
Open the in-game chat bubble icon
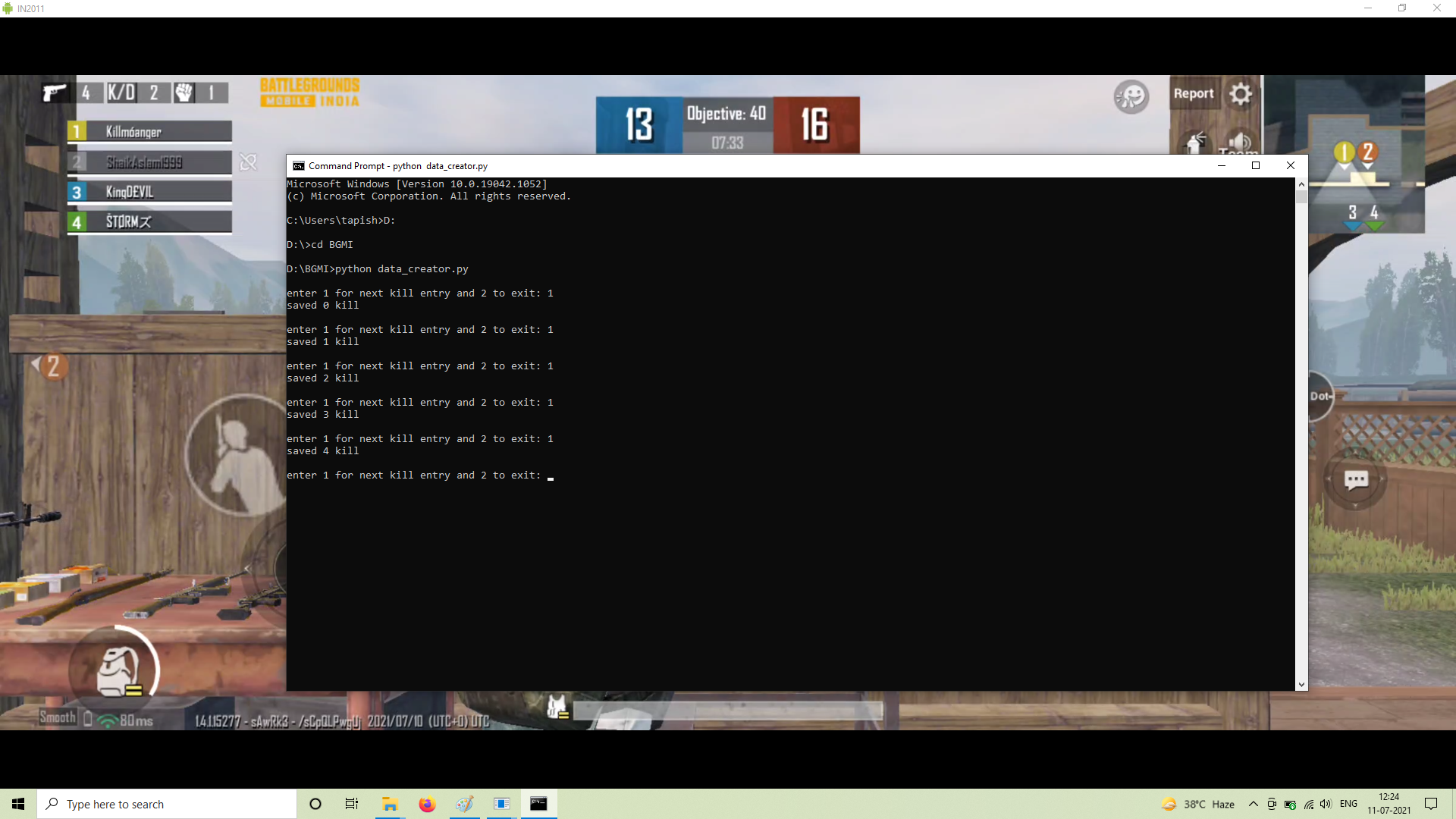pyautogui.click(x=1356, y=479)
